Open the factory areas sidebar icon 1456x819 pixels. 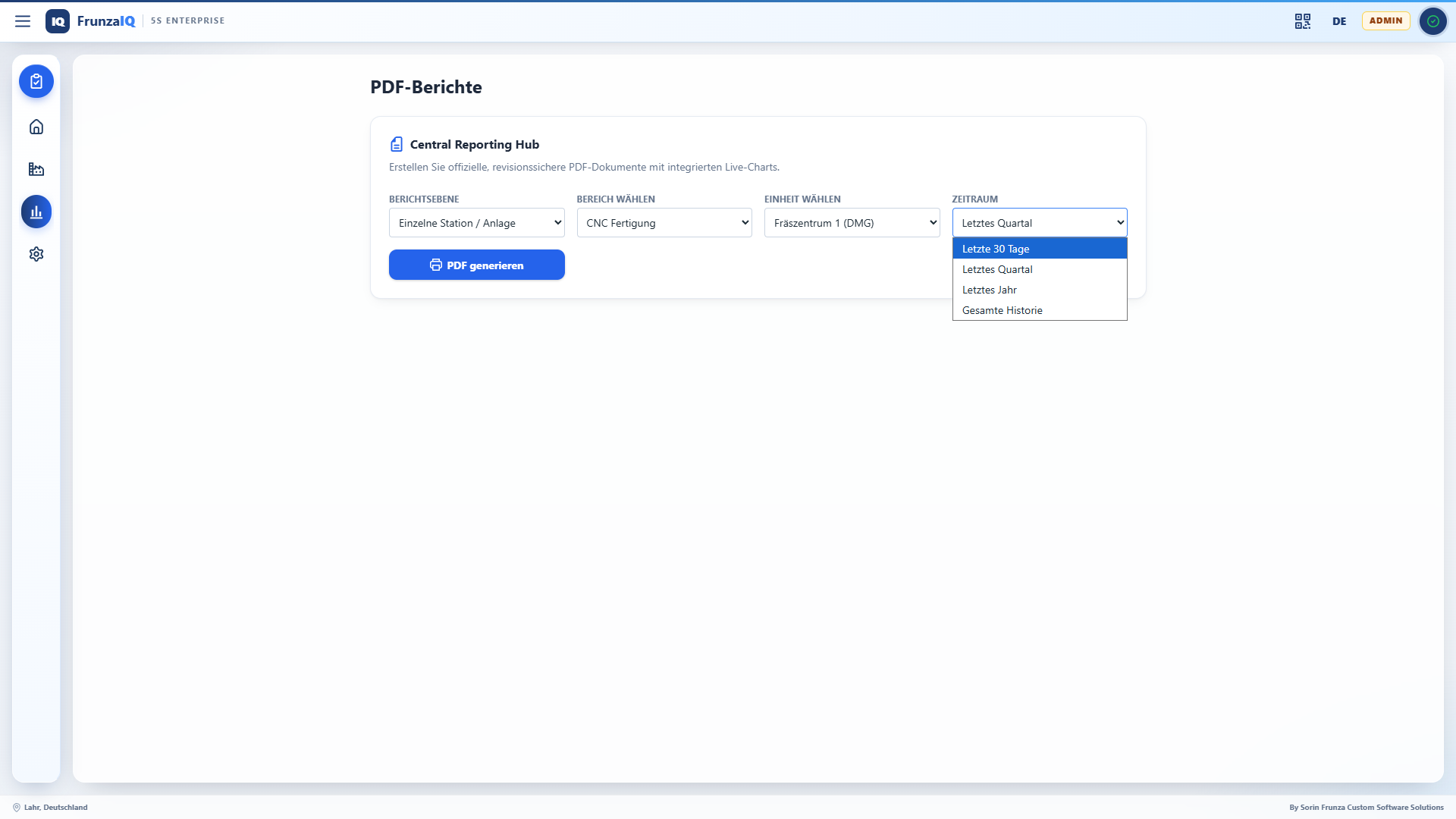click(36, 169)
